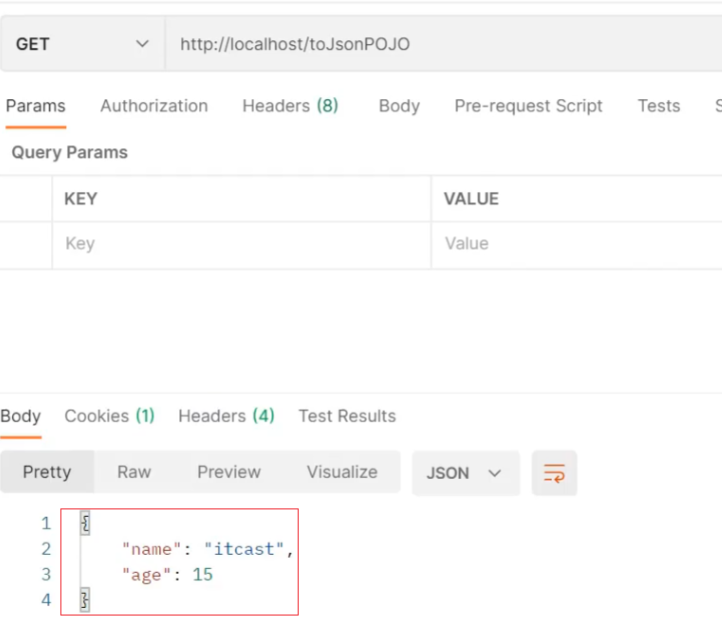Open the Authorization tab
Image resolution: width=722 pixels, height=624 pixels.
pos(154,106)
